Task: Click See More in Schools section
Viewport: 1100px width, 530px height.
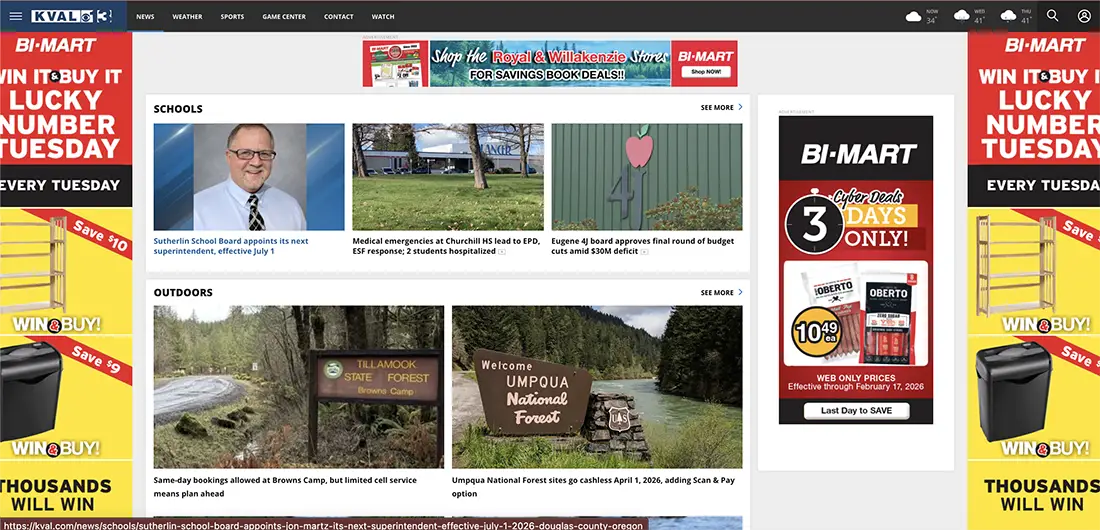Action: coord(717,107)
